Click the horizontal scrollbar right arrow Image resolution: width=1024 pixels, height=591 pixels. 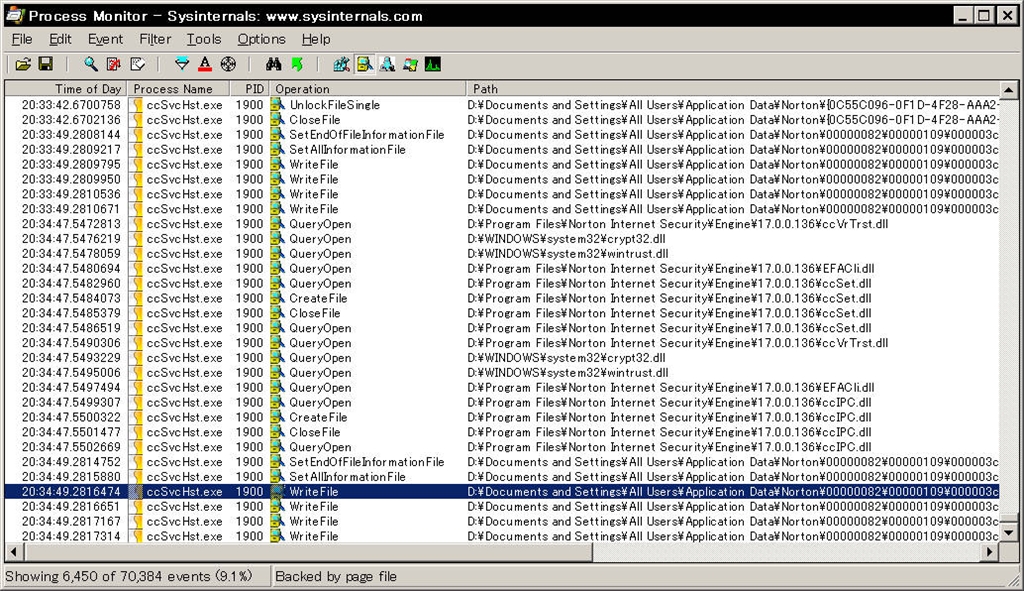pos(990,551)
